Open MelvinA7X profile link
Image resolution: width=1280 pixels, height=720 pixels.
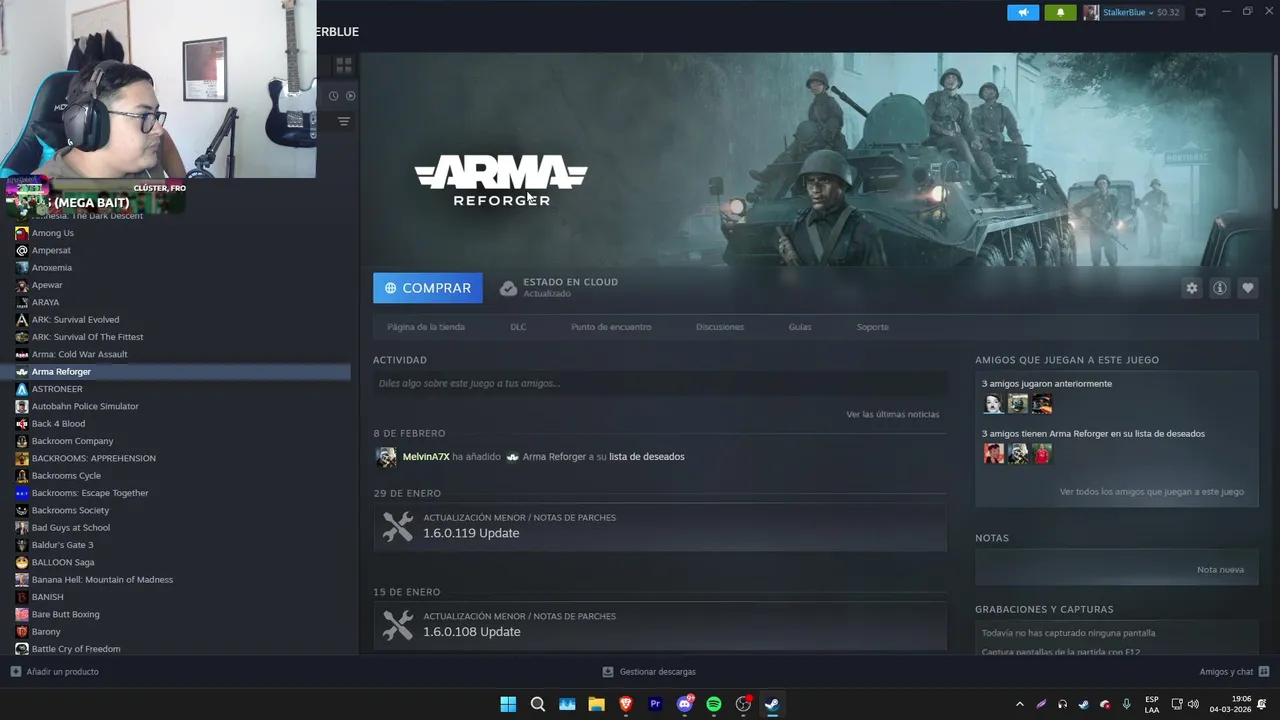coord(426,457)
